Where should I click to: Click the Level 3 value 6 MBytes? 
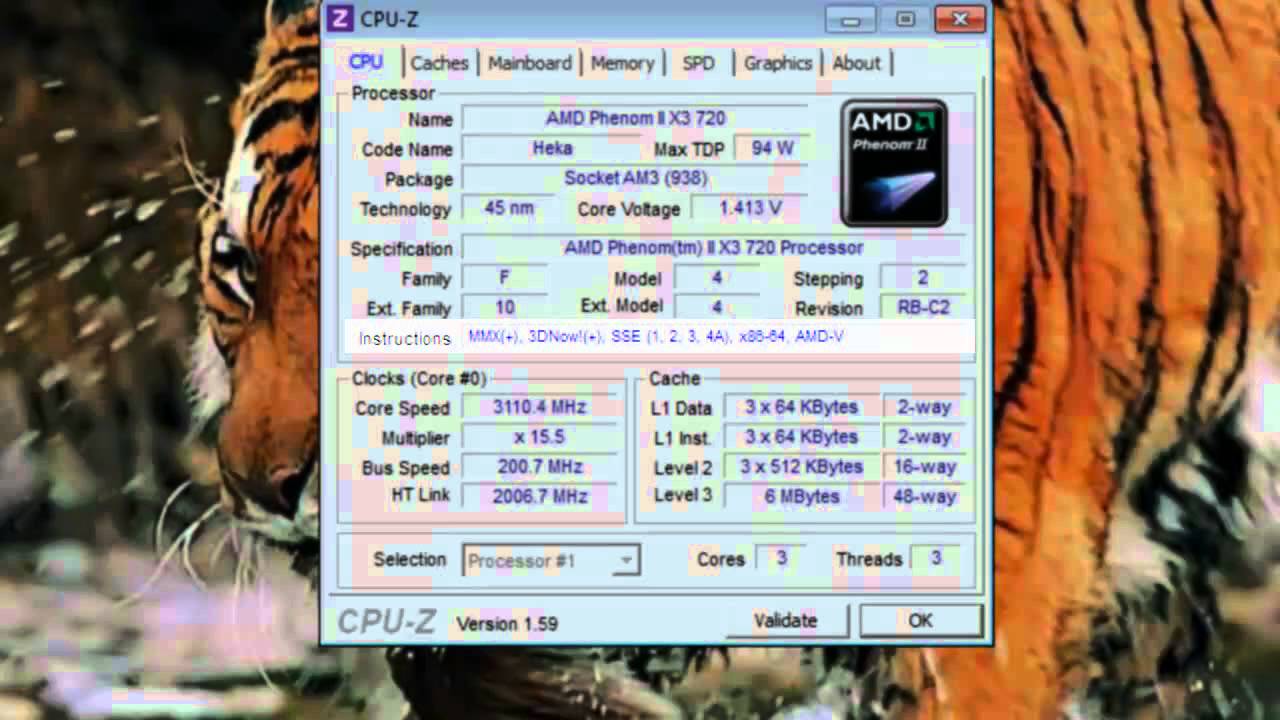[x=801, y=496]
